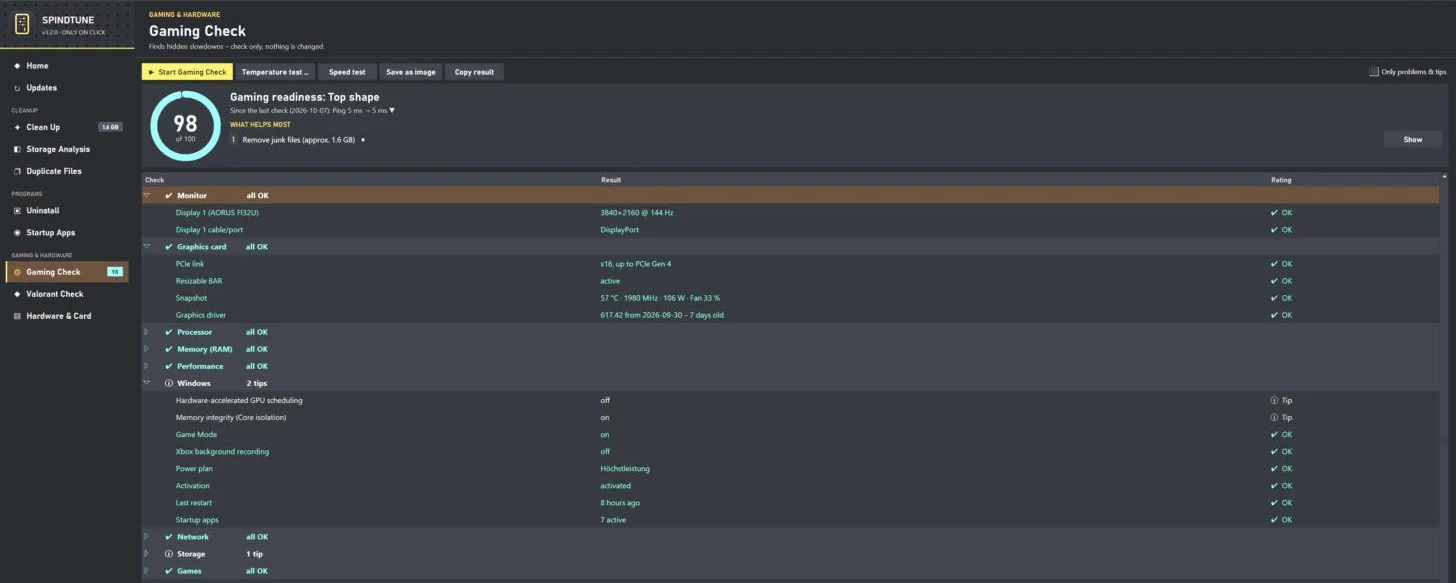Click the Startup Apps icon in the sidebar
The height and width of the screenshot is (583, 1456).
(17, 233)
